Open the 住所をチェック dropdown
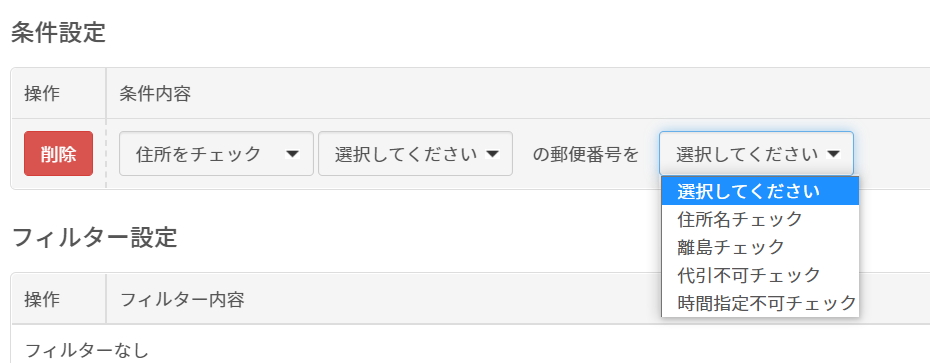Viewport: 930px width, 363px height. pos(216,154)
